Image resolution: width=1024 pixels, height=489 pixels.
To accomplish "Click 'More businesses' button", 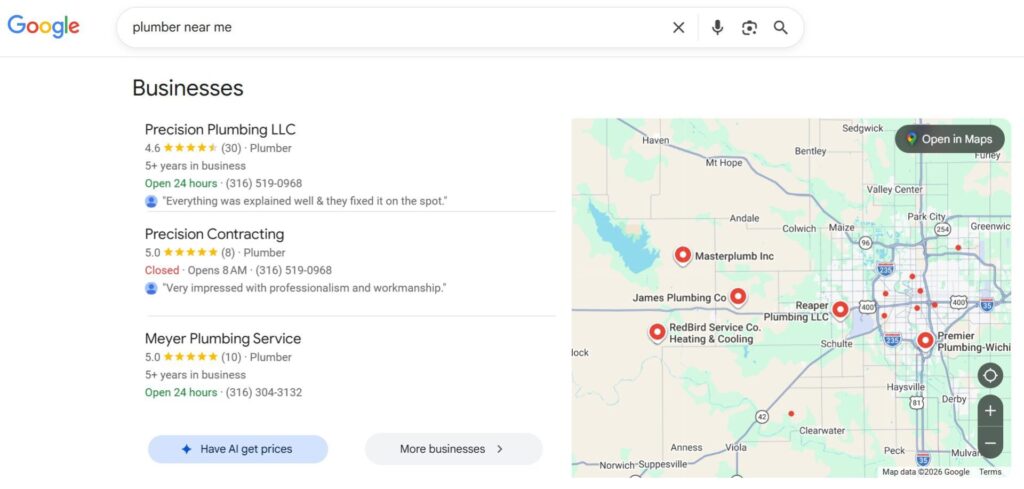I will 453,449.
